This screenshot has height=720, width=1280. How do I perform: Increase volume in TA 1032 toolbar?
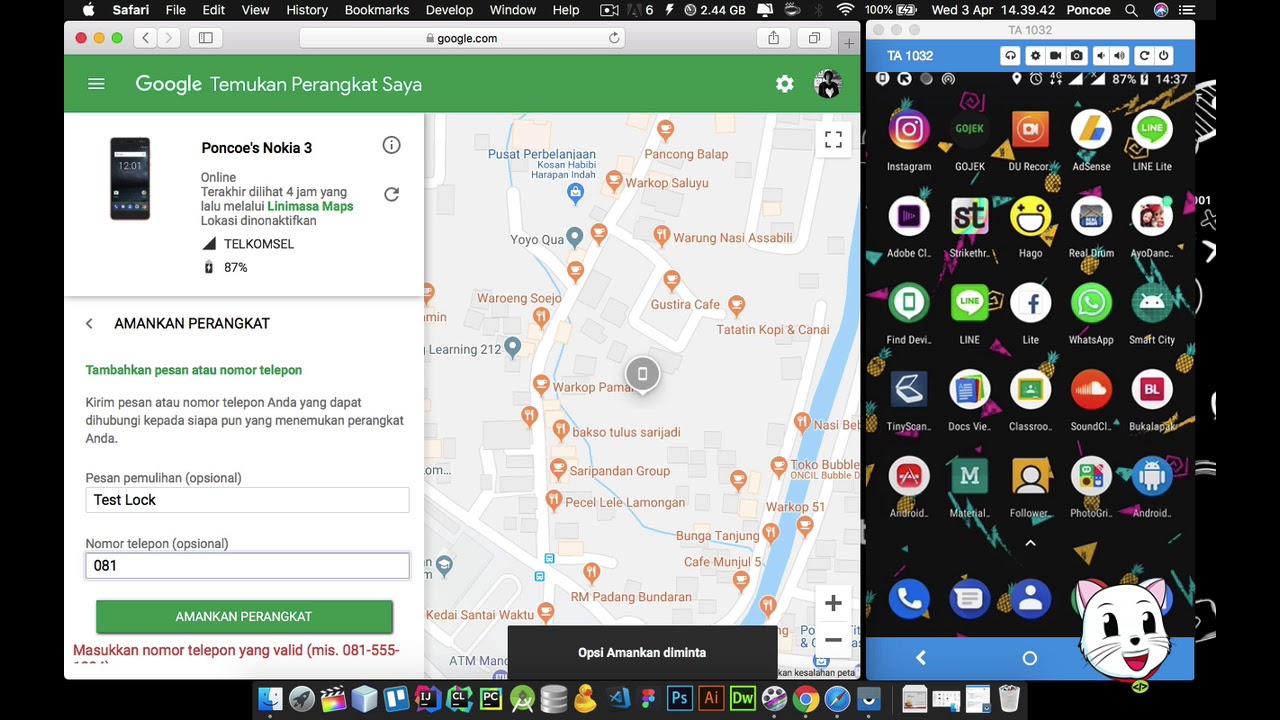(x=1119, y=56)
